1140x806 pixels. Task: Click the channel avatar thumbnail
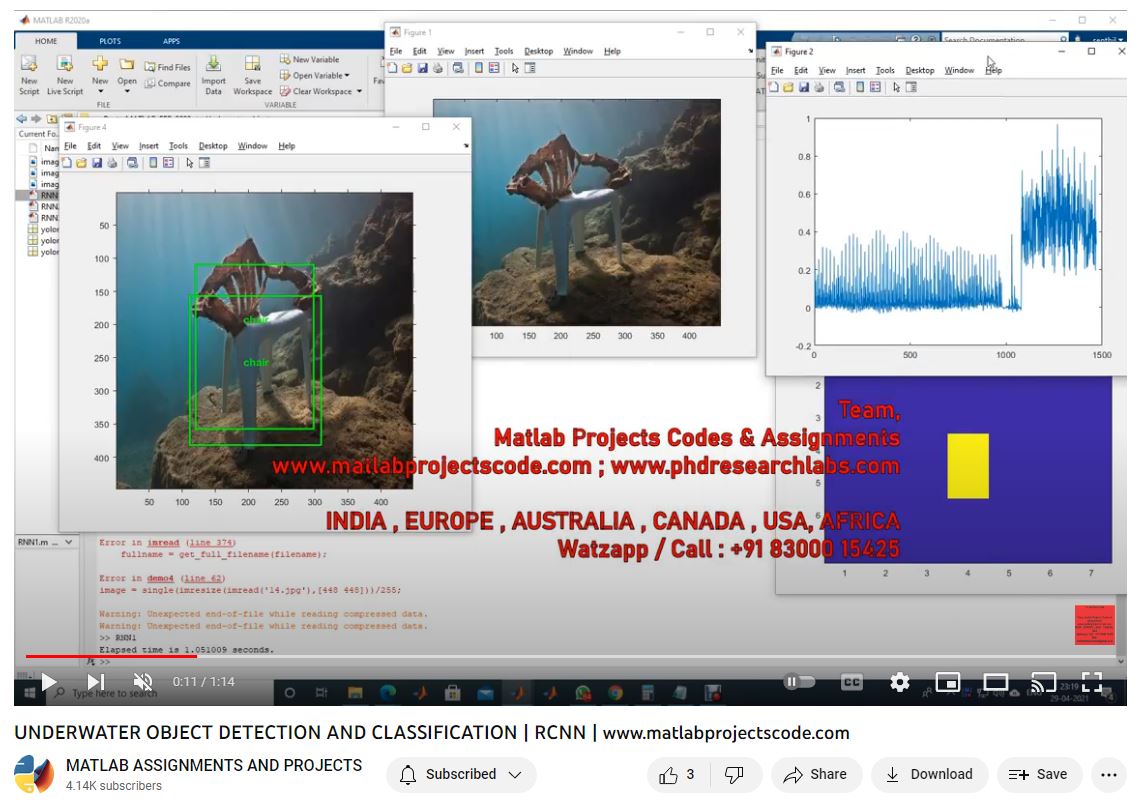click(x=33, y=775)
